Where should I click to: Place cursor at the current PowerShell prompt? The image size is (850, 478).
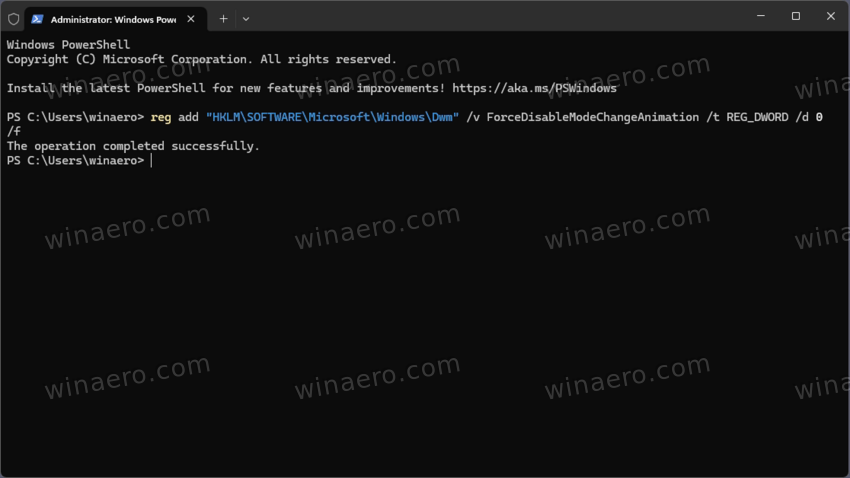click(151, 160)
